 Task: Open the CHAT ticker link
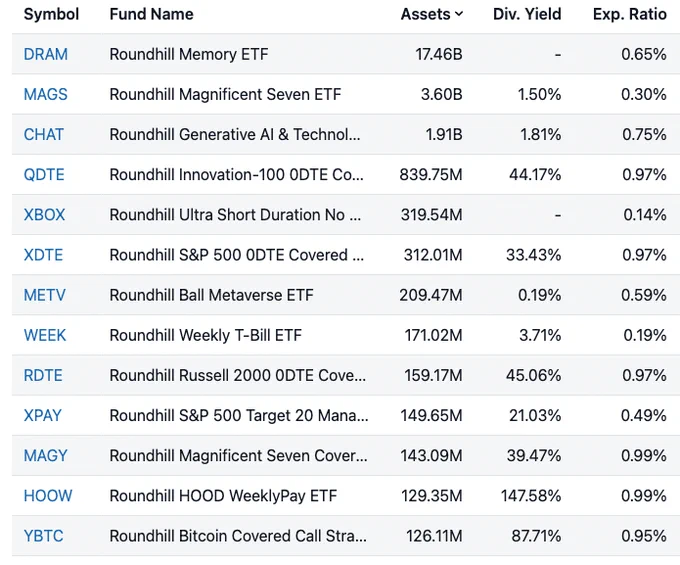[x=43, y=134]
